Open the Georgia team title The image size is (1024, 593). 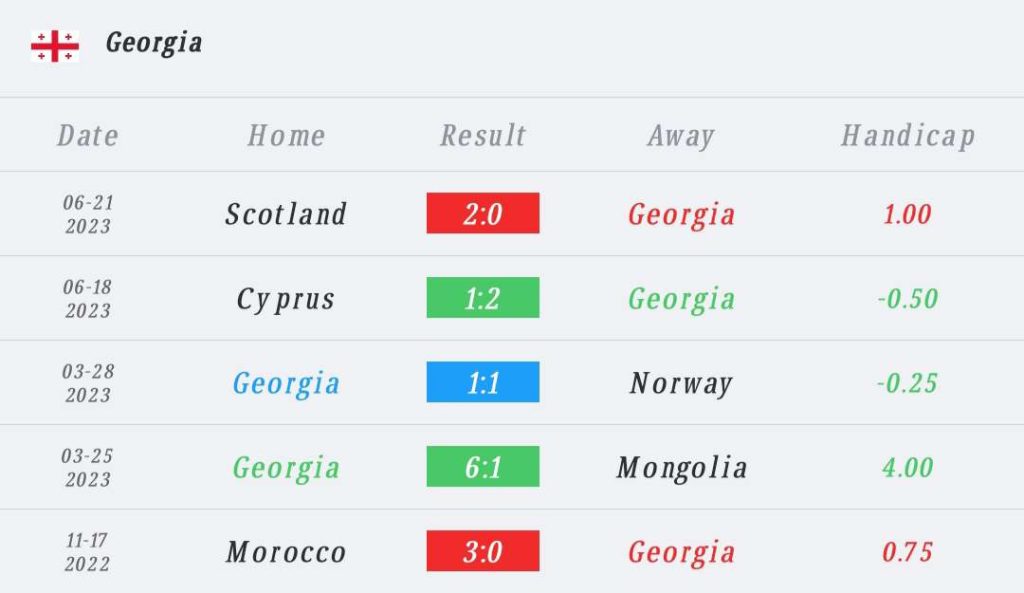pyautogui.click(x=154, y=44)
